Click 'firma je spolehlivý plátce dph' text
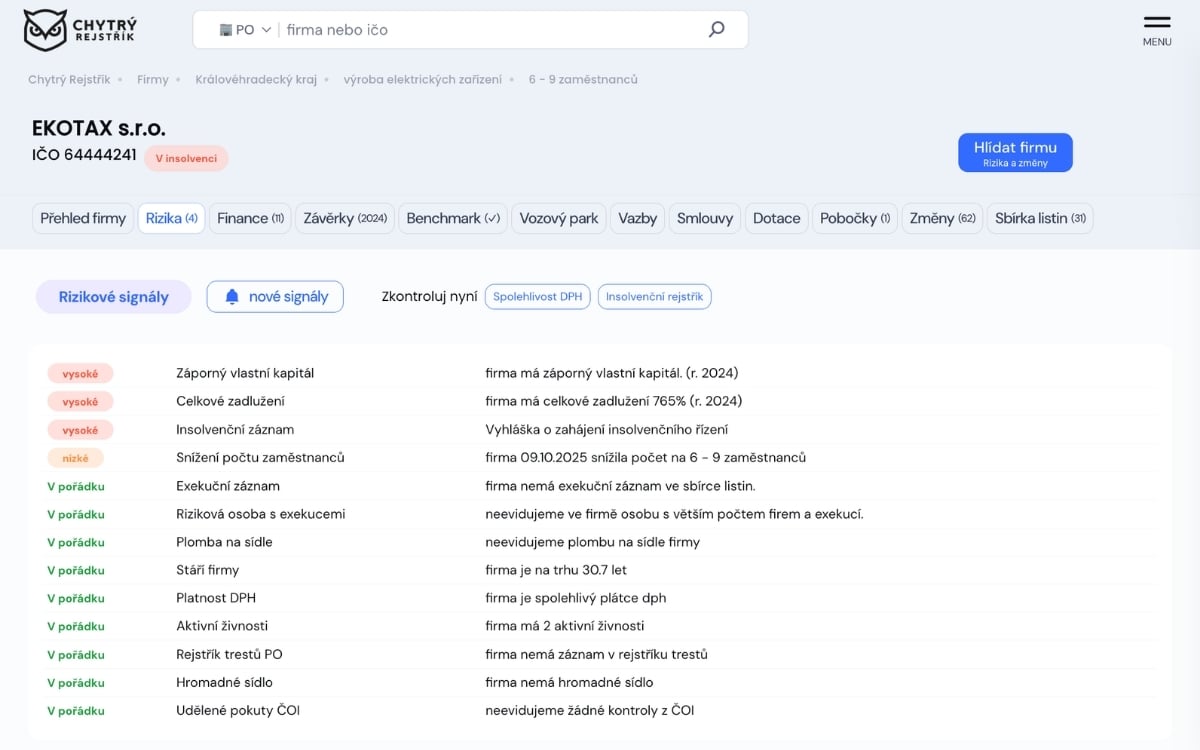This screenshot has width=1200, height=750. (576, 598)
